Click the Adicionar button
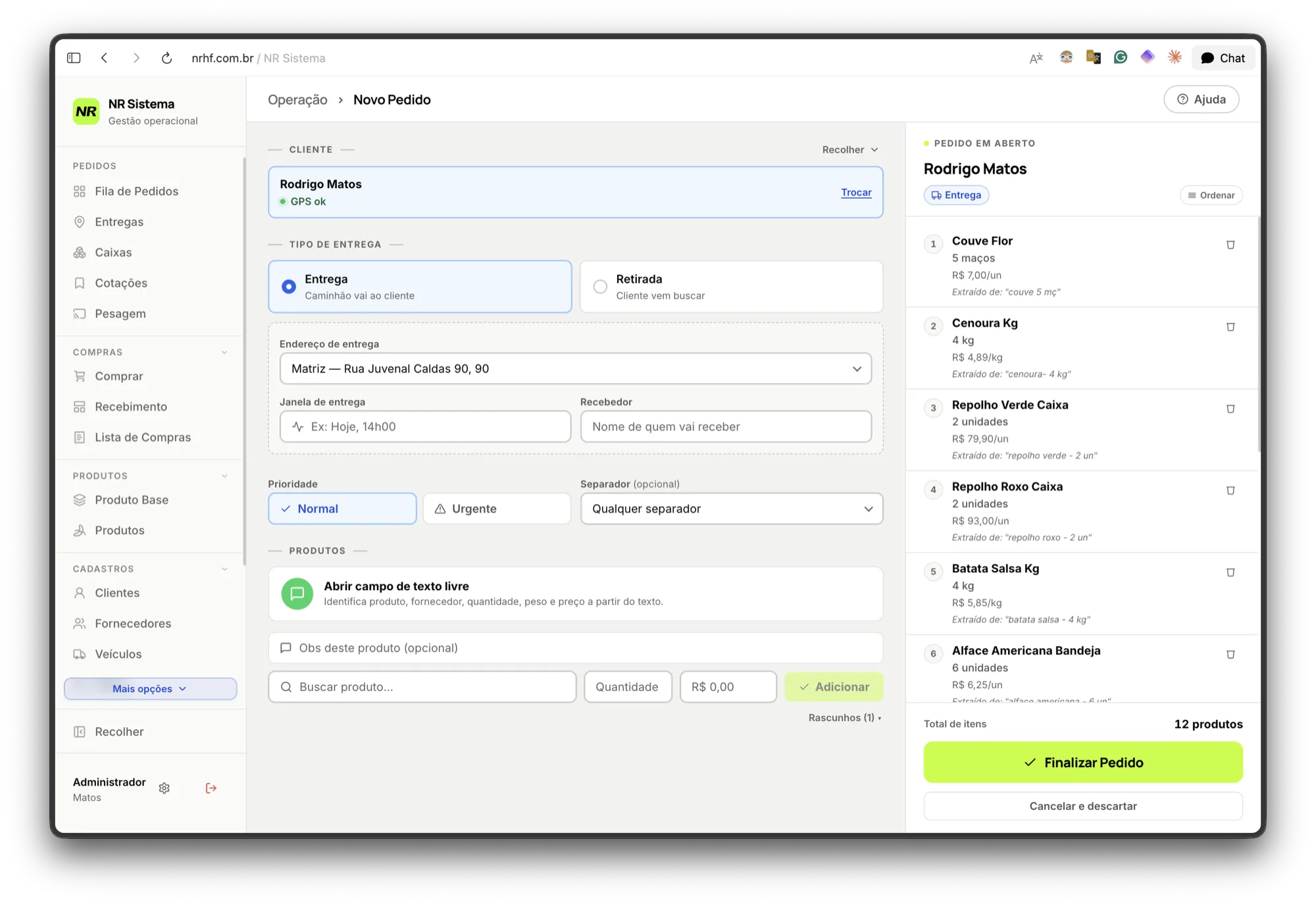The width and height of the screenshot is (1316, 904). click(834, 687)
